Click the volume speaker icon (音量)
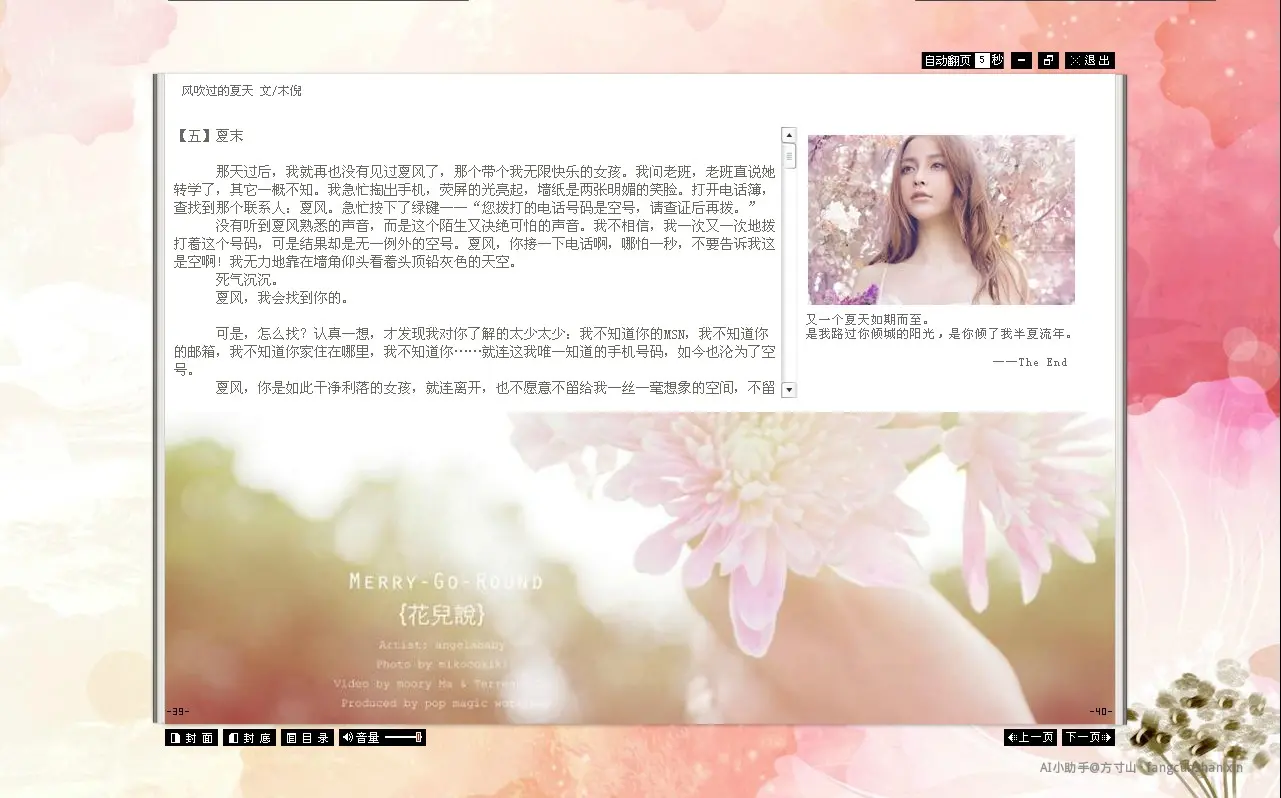This screenshot has height=798, width=1281. 348,738
